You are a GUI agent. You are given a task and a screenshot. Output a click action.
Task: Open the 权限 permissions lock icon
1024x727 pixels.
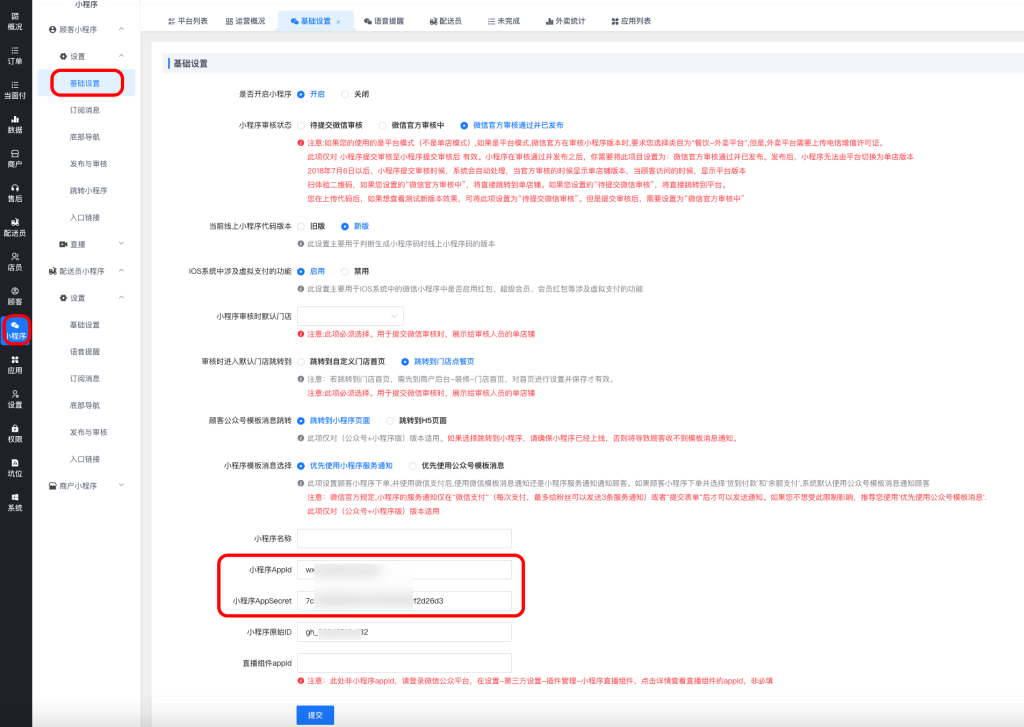pyautogui.click(x=15, y=433)
